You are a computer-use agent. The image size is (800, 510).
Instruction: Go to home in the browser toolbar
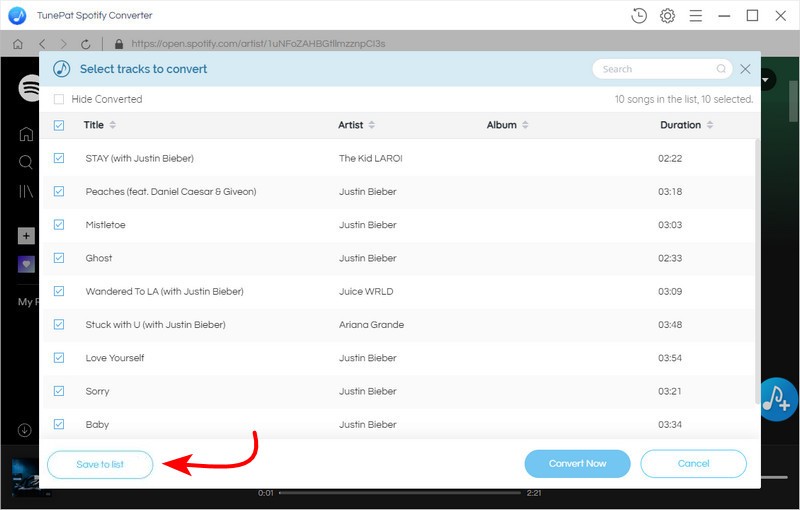18,44
